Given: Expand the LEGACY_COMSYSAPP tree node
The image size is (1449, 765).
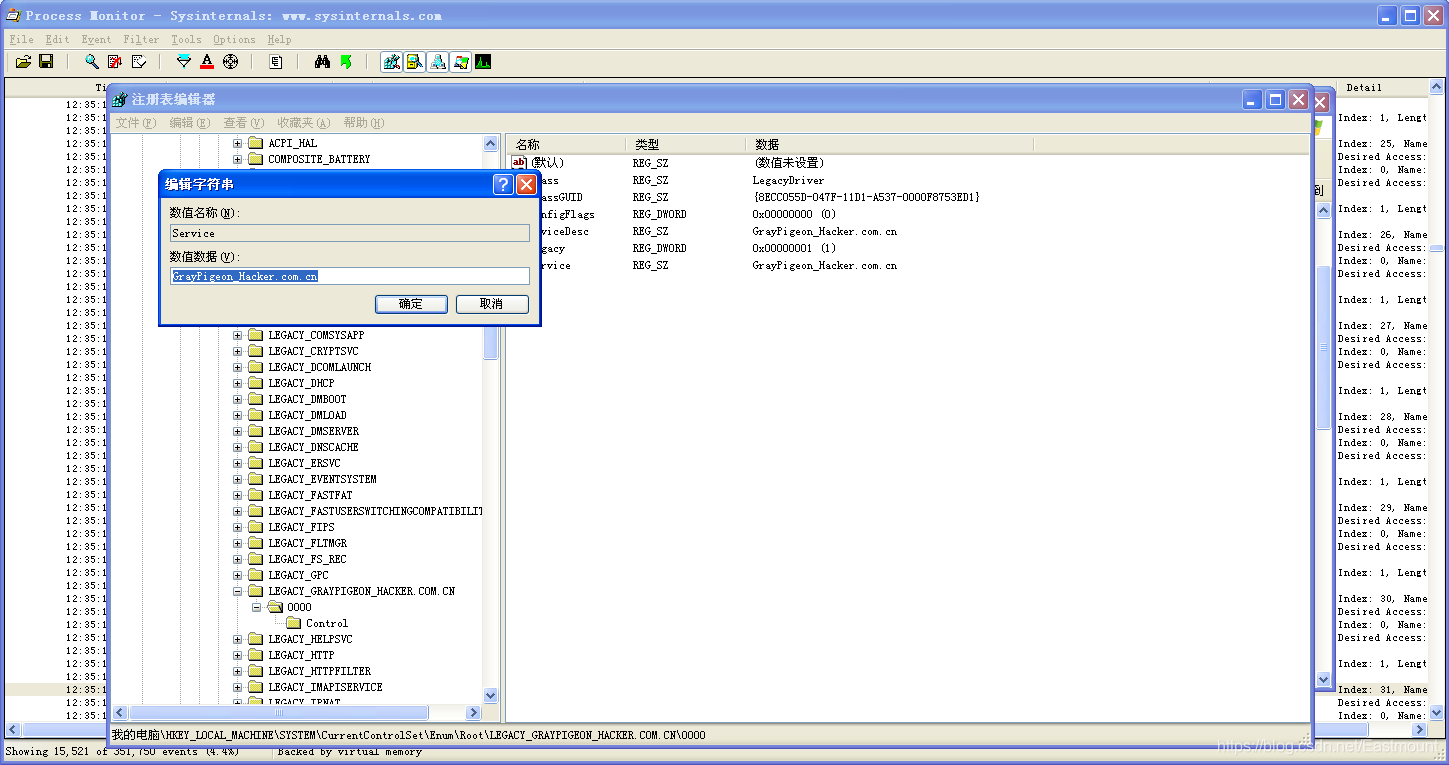Looking at the screenshot, I should coord(238,335).
